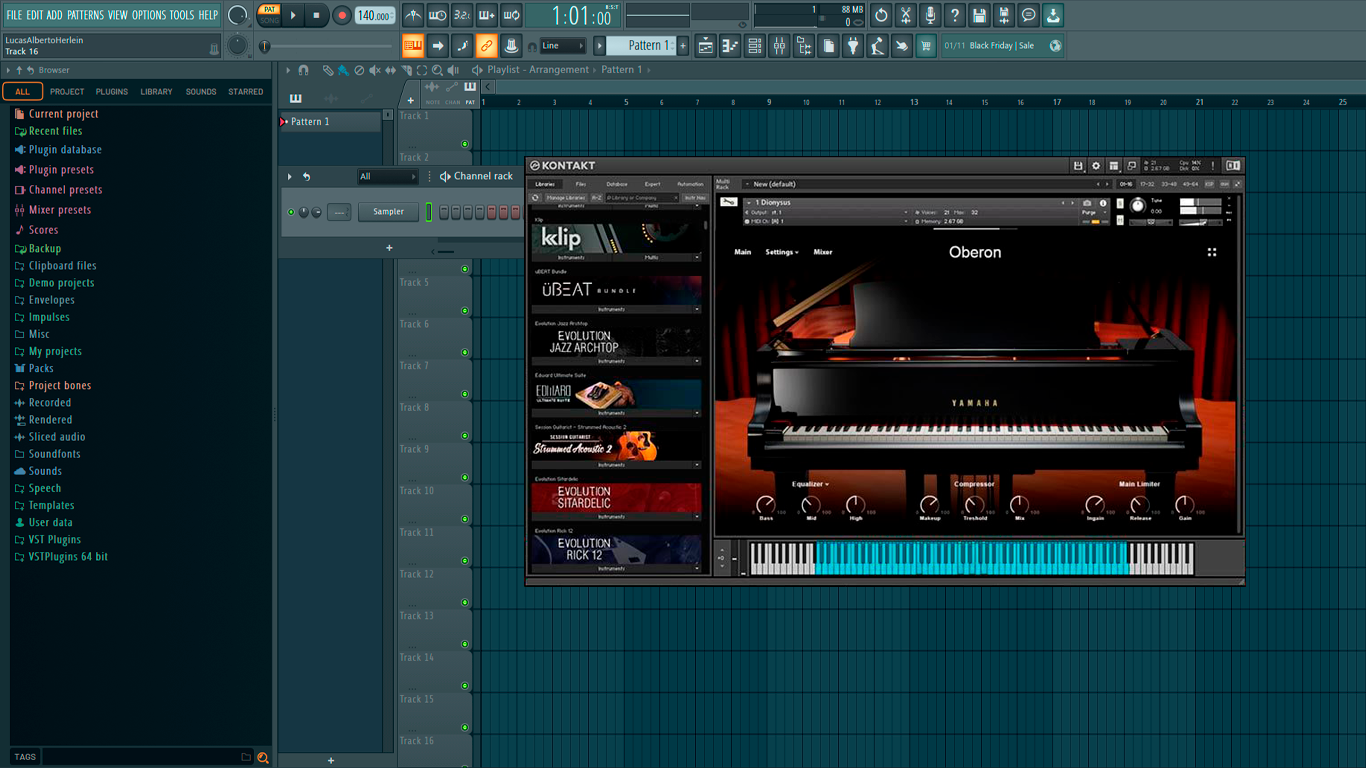Expand Oberon Settings dropdown
The height and width of the screenshot is (768, 1366).
[x=782, y=252]
